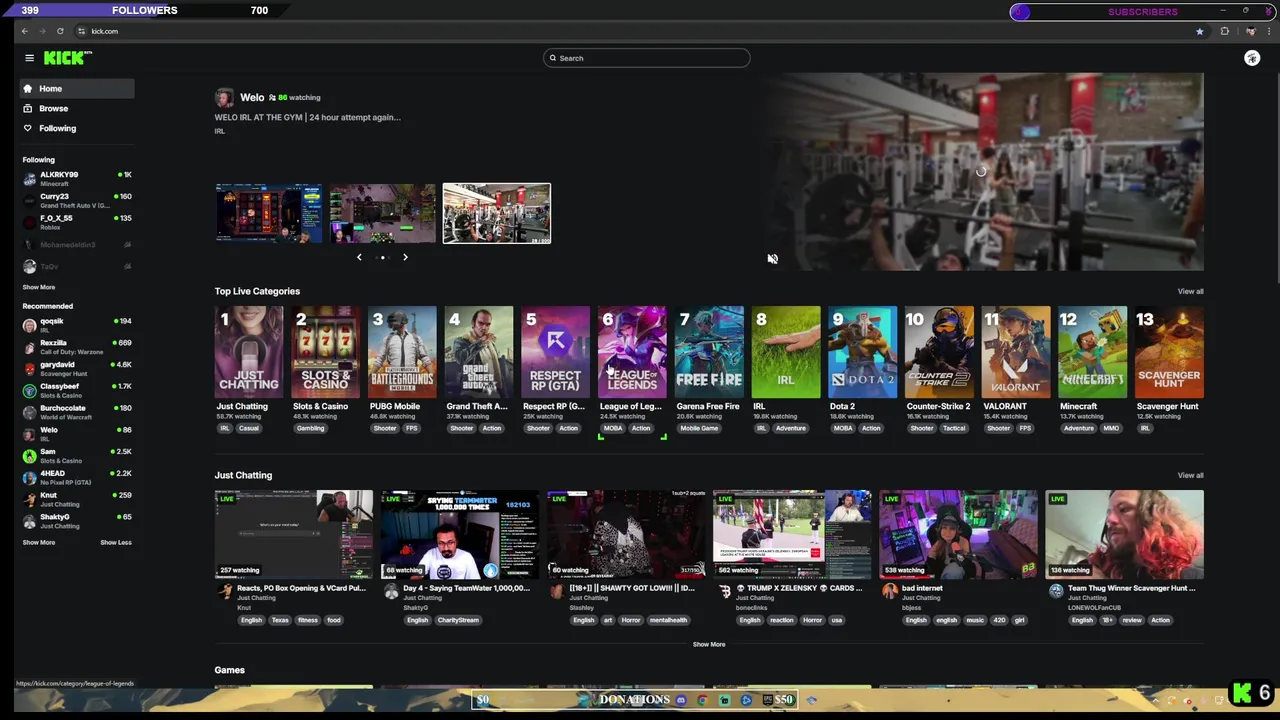Open ALKRKY99 channel in Following list
The height and width of the screenshot is (720, 1280).
(x=77, y=179)
